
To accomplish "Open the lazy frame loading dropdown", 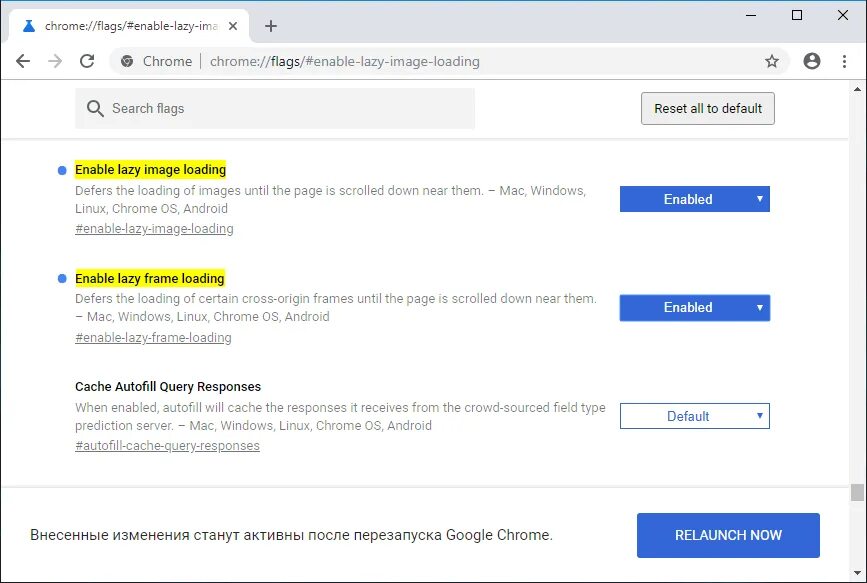I will 695,307.
